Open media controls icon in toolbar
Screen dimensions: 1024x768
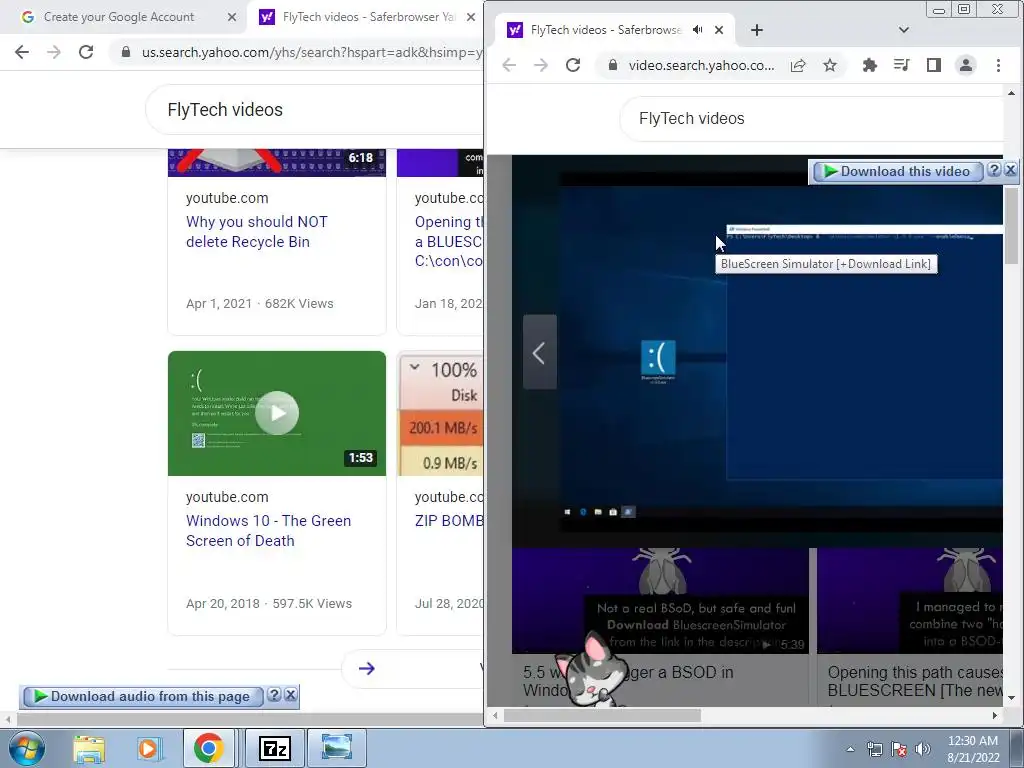point(901,65)
